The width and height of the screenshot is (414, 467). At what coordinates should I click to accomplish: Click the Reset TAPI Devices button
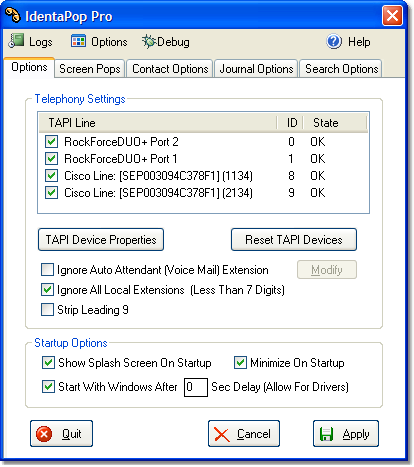(x=294, y=240)
